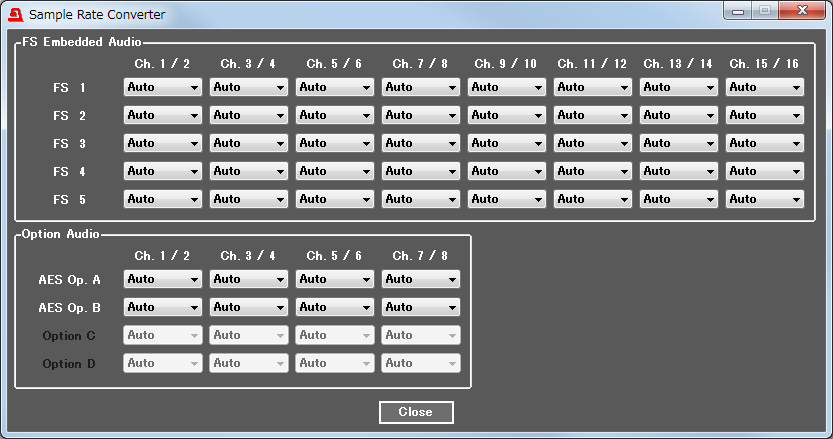The image size is (833, 439).
Task: Open FS 2 Ch. 5 / 6 dropdown
Action: pyautogui.click(x=335, y=115)
